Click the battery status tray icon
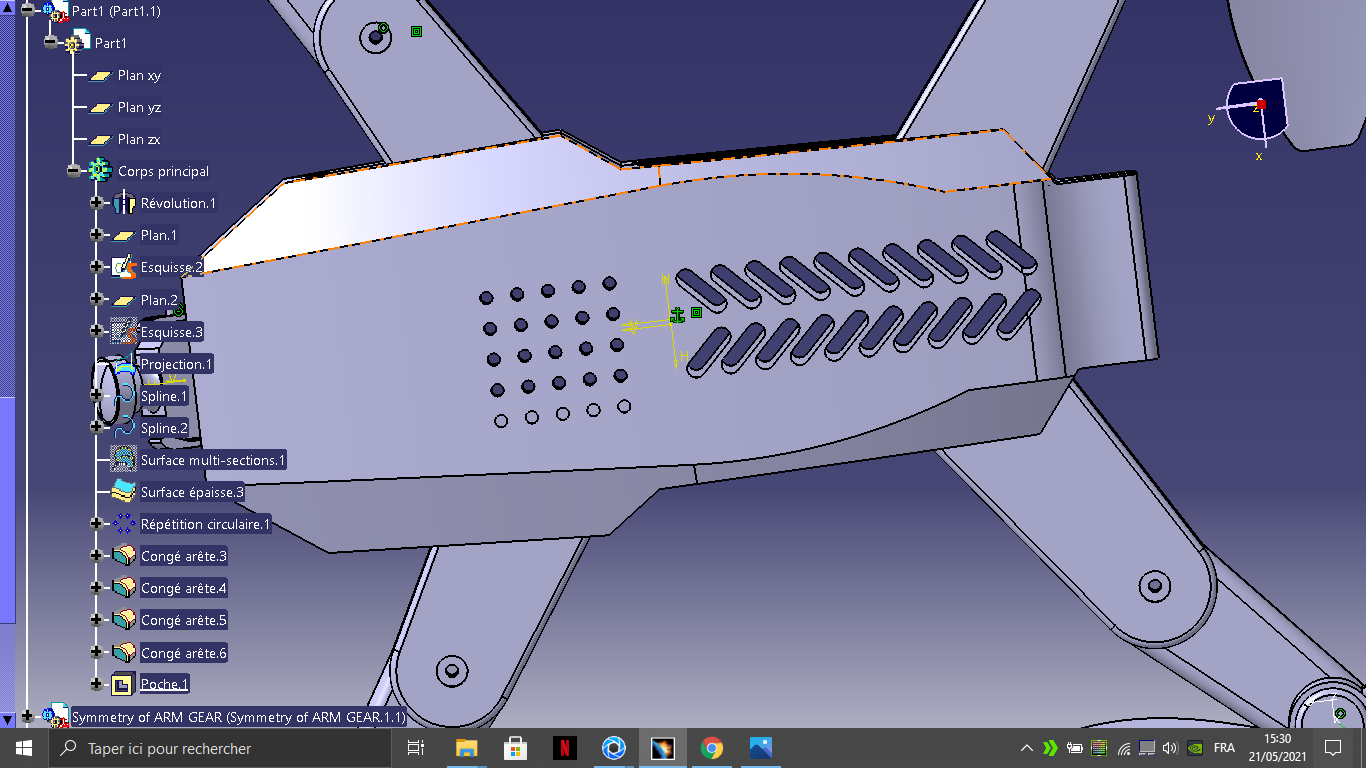 [1075, 747]
